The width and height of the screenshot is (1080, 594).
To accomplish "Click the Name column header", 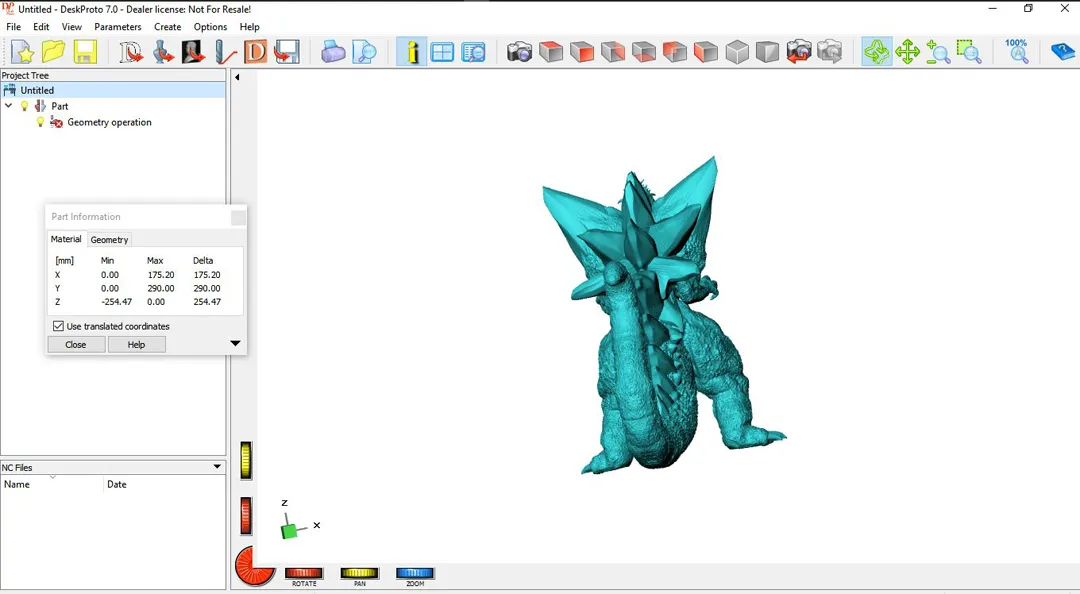I will pyautogui.click(x=52, y=484).
